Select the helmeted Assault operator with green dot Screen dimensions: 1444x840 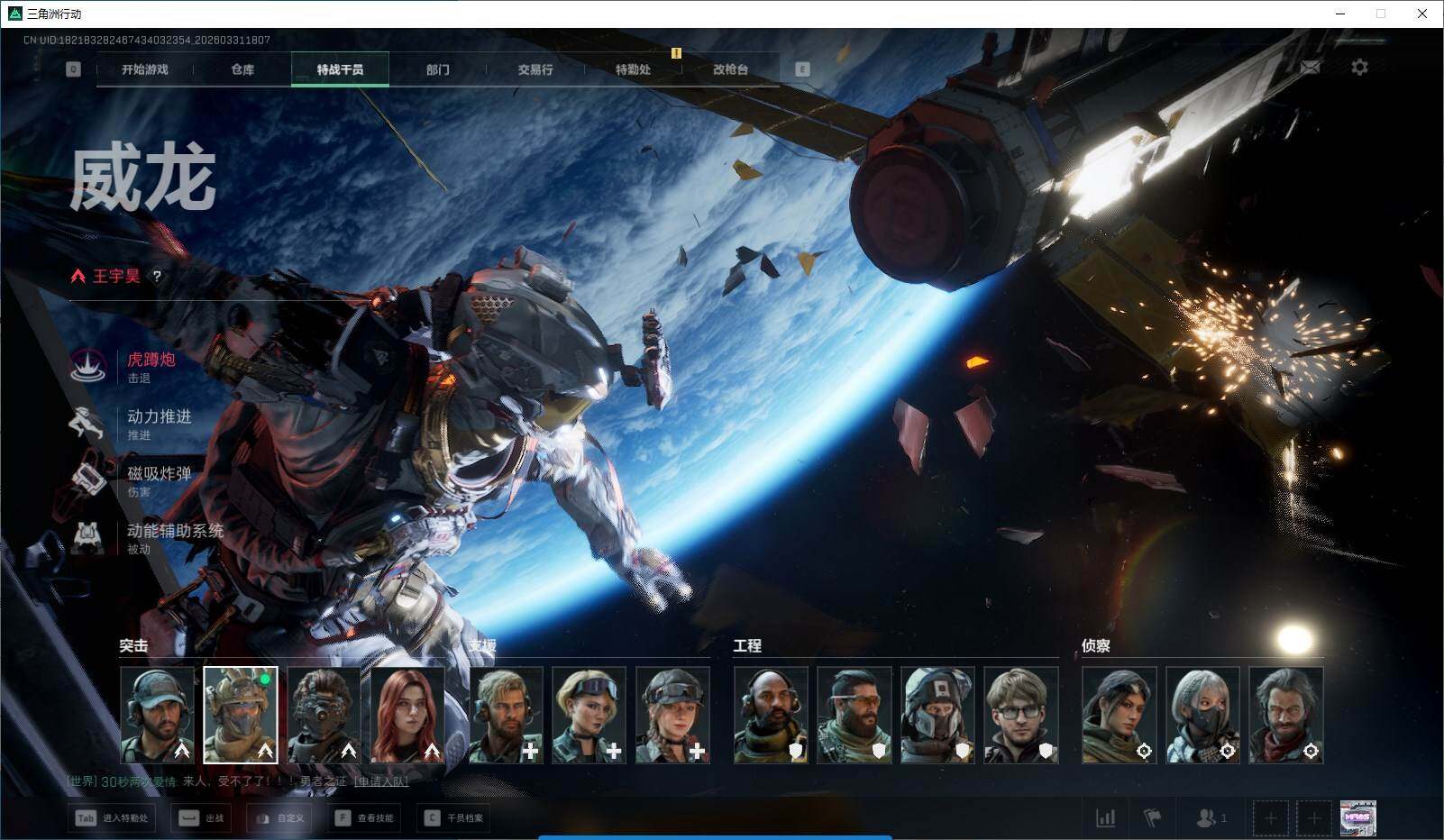241,715
